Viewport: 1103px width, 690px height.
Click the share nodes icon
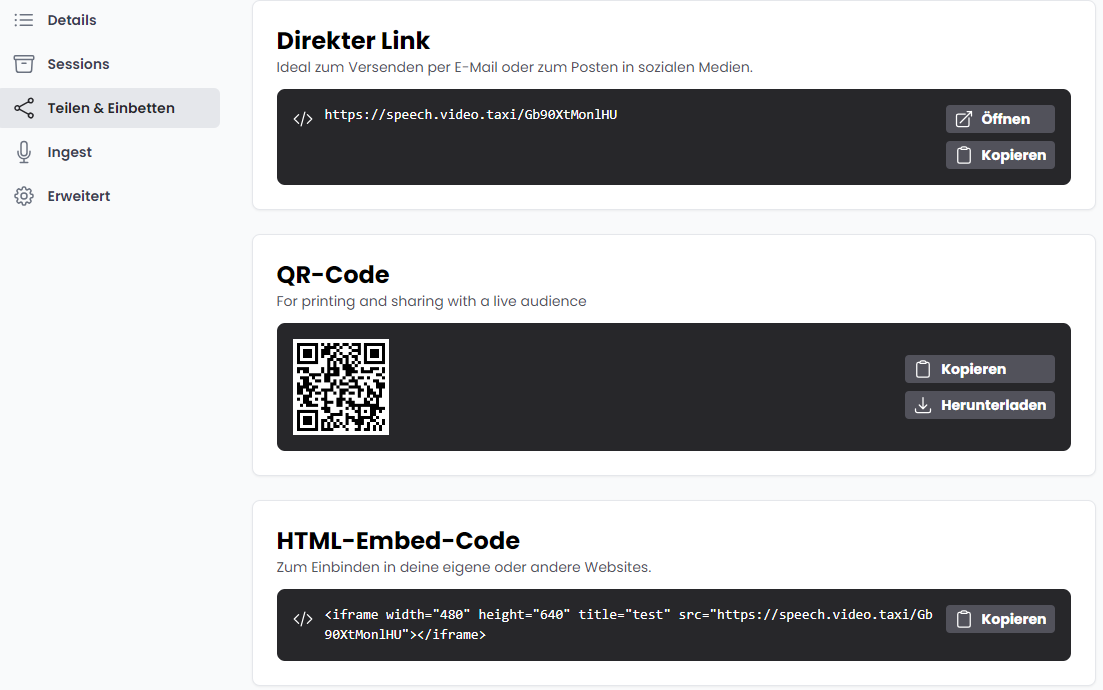(x=24, y=108)
